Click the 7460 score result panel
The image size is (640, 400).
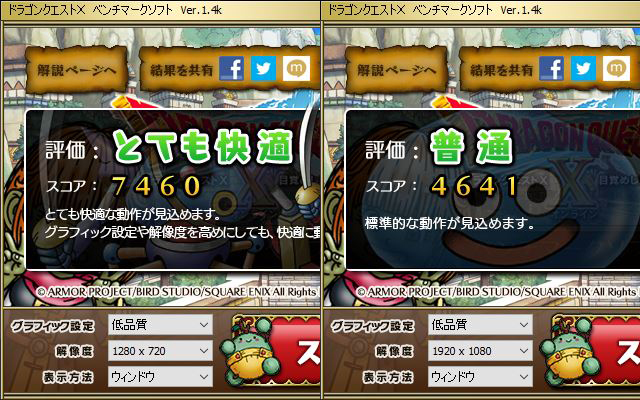(173, 189)
